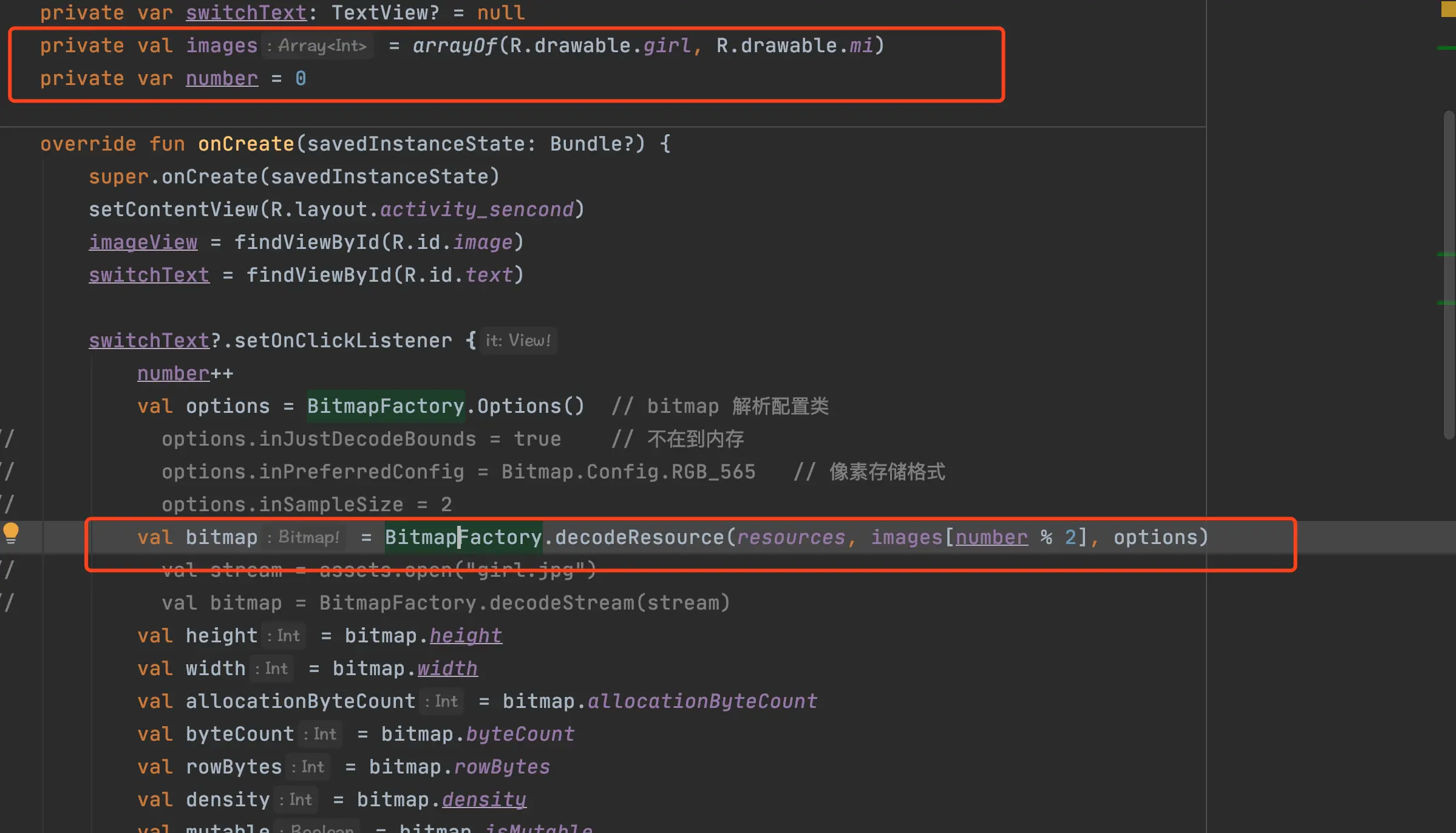Click the onCreate function name
The image size is (1456, 833).
click(246, 144)
